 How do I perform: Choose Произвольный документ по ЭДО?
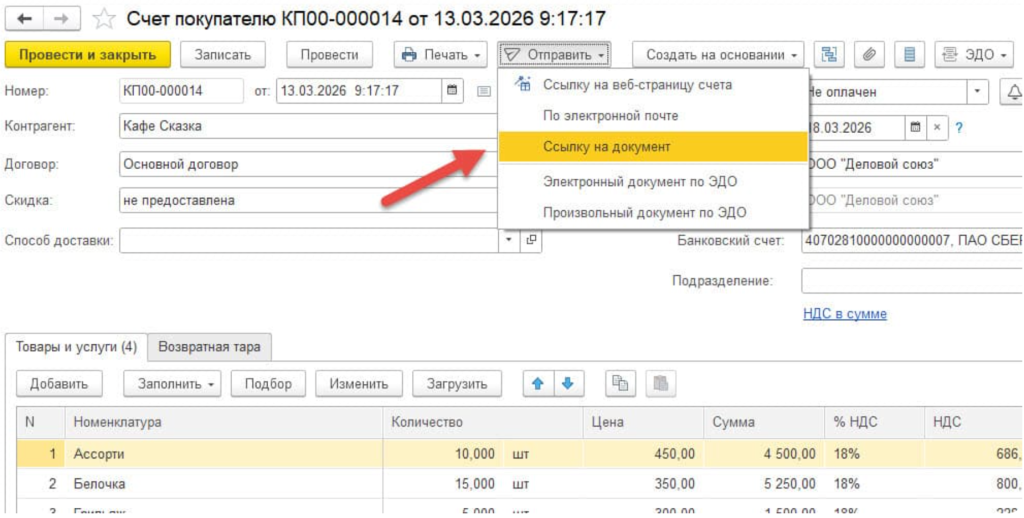(x=652, y=212)
